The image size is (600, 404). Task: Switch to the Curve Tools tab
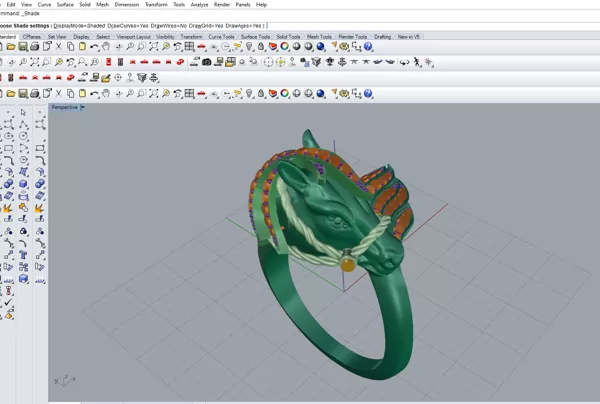pos(221,37)
